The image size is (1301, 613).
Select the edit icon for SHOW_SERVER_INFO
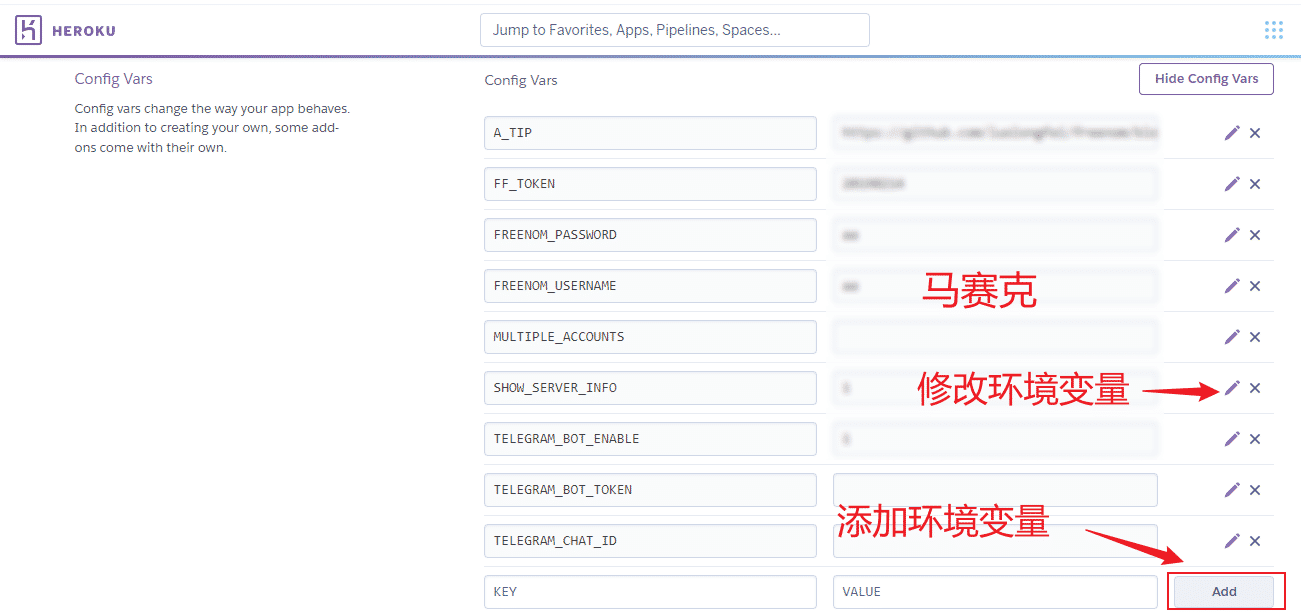pyautogui.click(x=1232, y=387)
